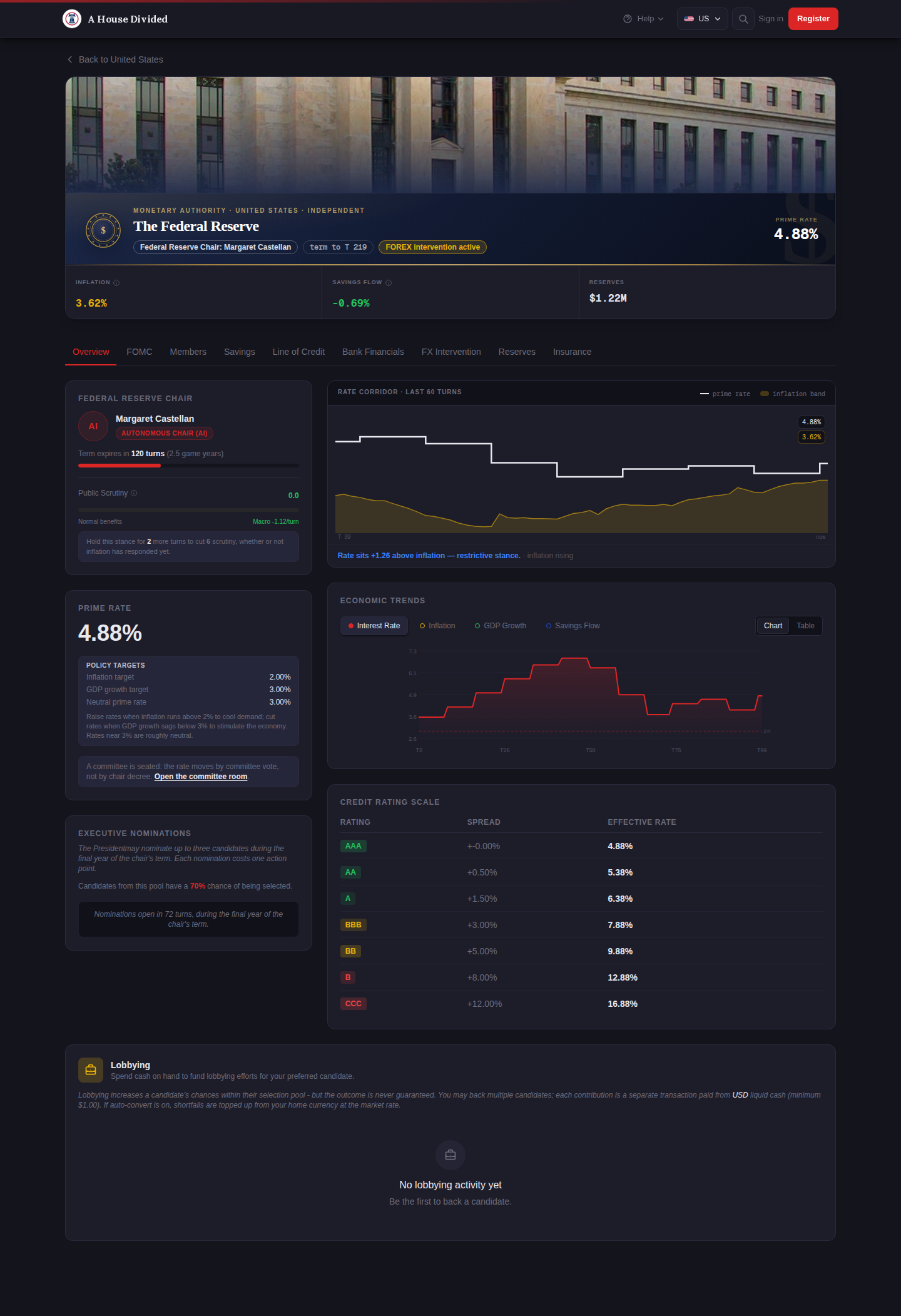Click the Sign in link
This screenshot has width=901, height=1316.
pyautogui.click(x=770, y=19)
